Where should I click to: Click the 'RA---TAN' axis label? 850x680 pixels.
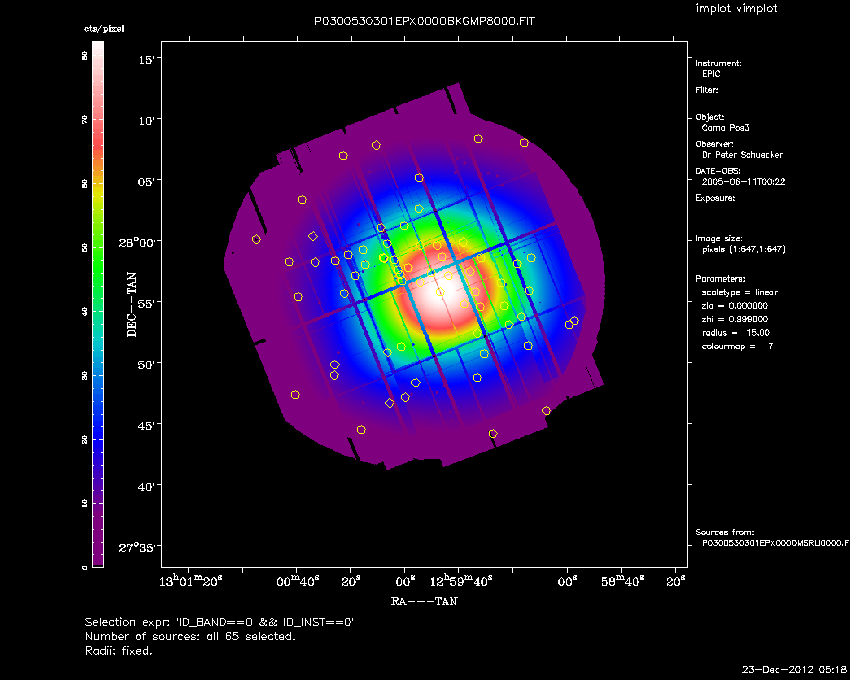point(424,601)
